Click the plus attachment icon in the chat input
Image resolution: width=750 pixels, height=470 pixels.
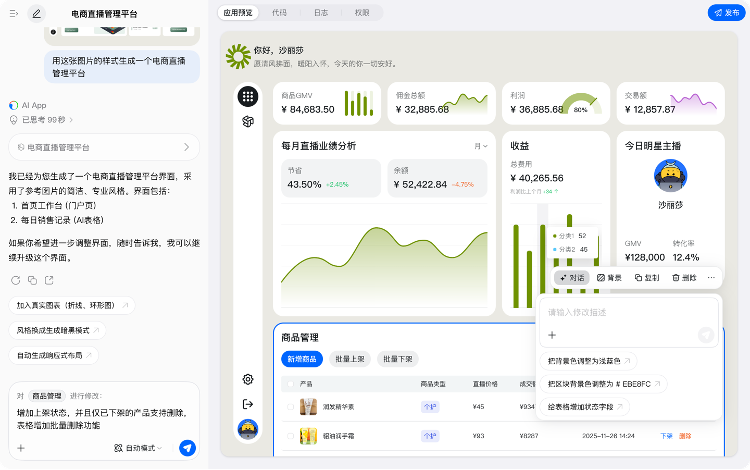(21, 448)
